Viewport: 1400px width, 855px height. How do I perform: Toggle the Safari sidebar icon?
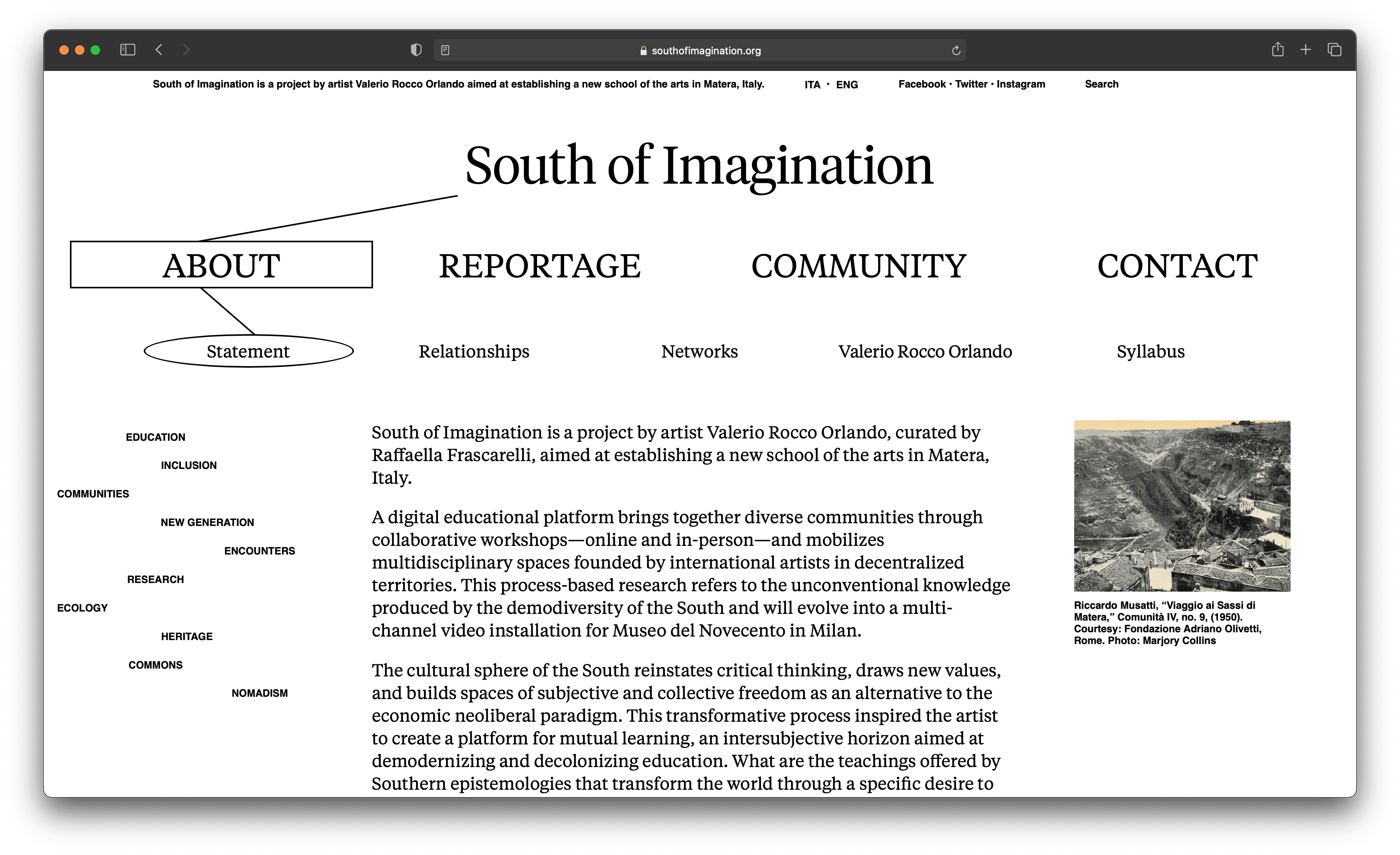(128, 50)
